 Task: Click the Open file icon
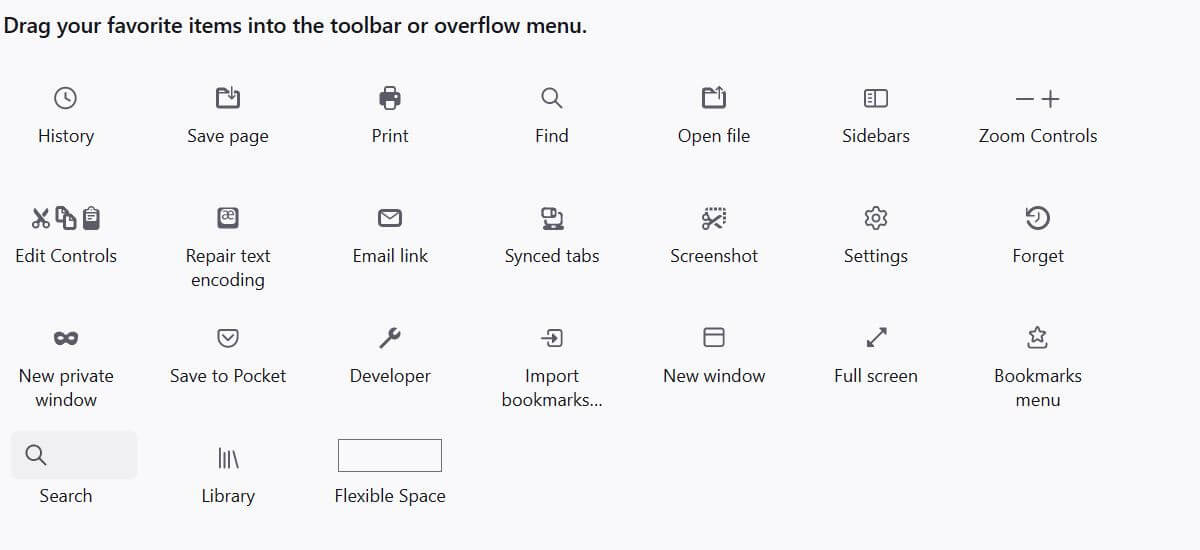point(714,98)
